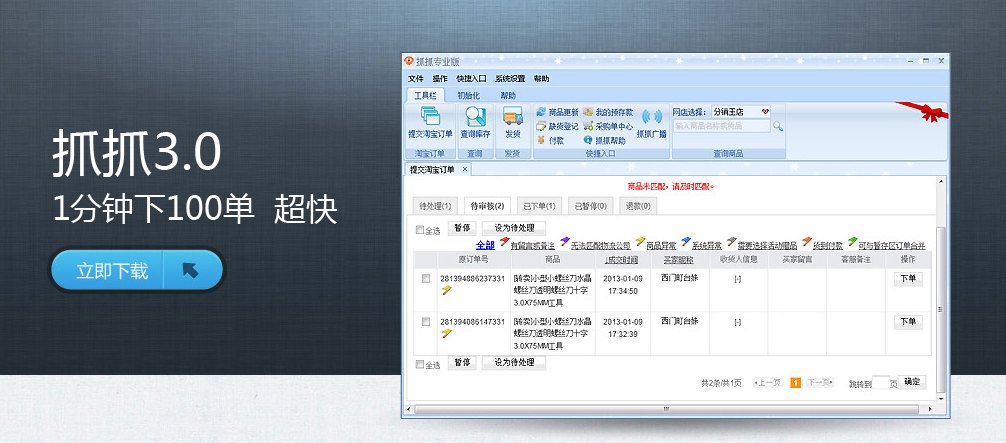The width and height of the screenshot is (1006, 443).
Task: Open 我的预存款 deposit shortcut
Action: [608, 112]
